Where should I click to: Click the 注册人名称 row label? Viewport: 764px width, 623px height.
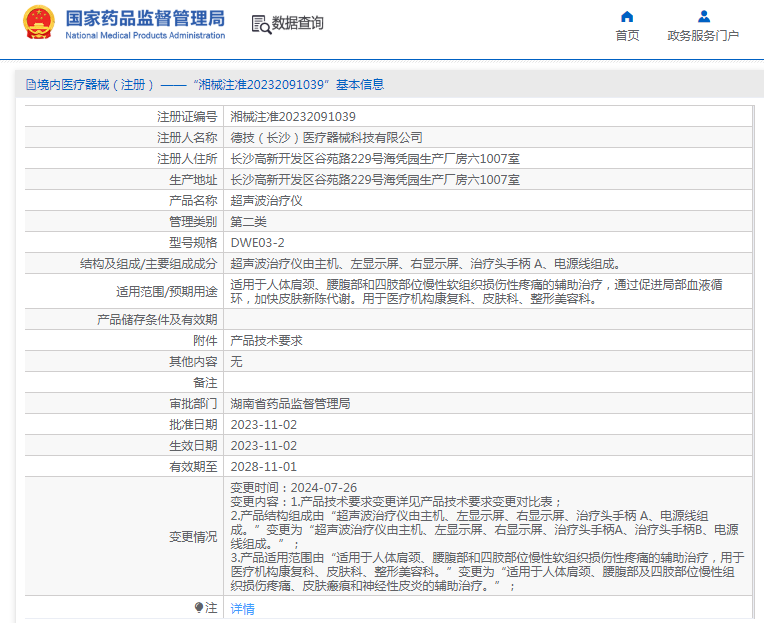pyautogui.click(x=187, y=138)
